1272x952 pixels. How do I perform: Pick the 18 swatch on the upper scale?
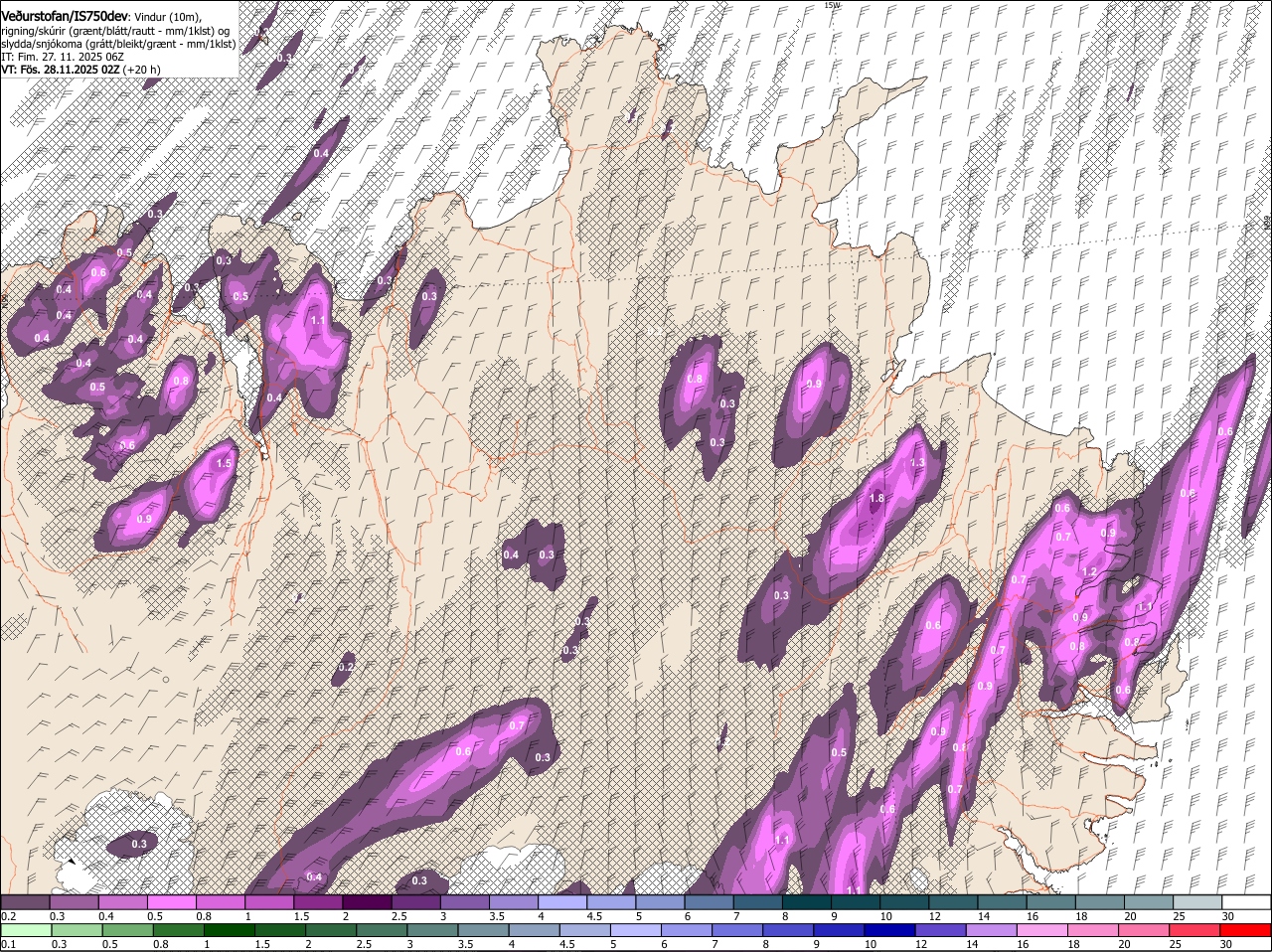pyautogui.click(x=1099, y=901)
